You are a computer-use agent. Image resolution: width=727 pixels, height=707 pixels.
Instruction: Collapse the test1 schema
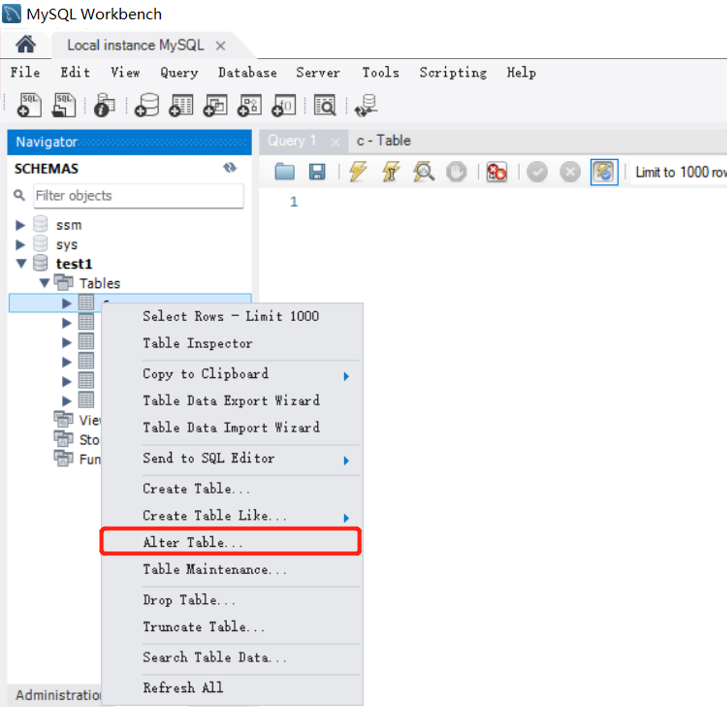pos(21,263)
